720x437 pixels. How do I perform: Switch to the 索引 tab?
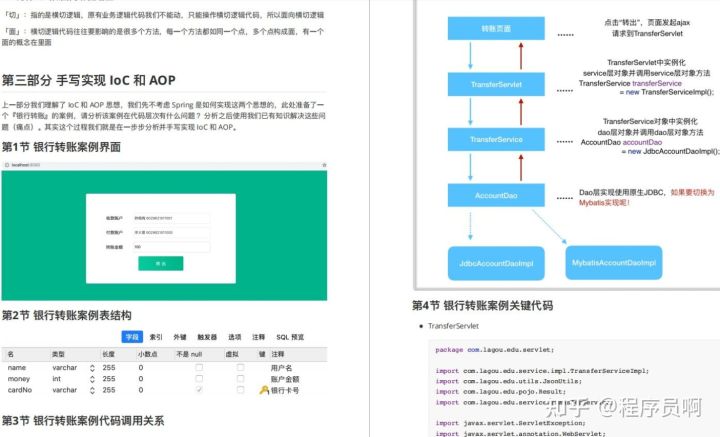pos(156,337)
